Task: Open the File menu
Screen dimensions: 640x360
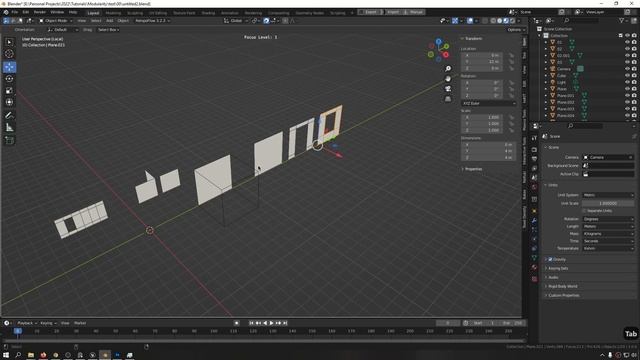Action: tap(14, 12)
